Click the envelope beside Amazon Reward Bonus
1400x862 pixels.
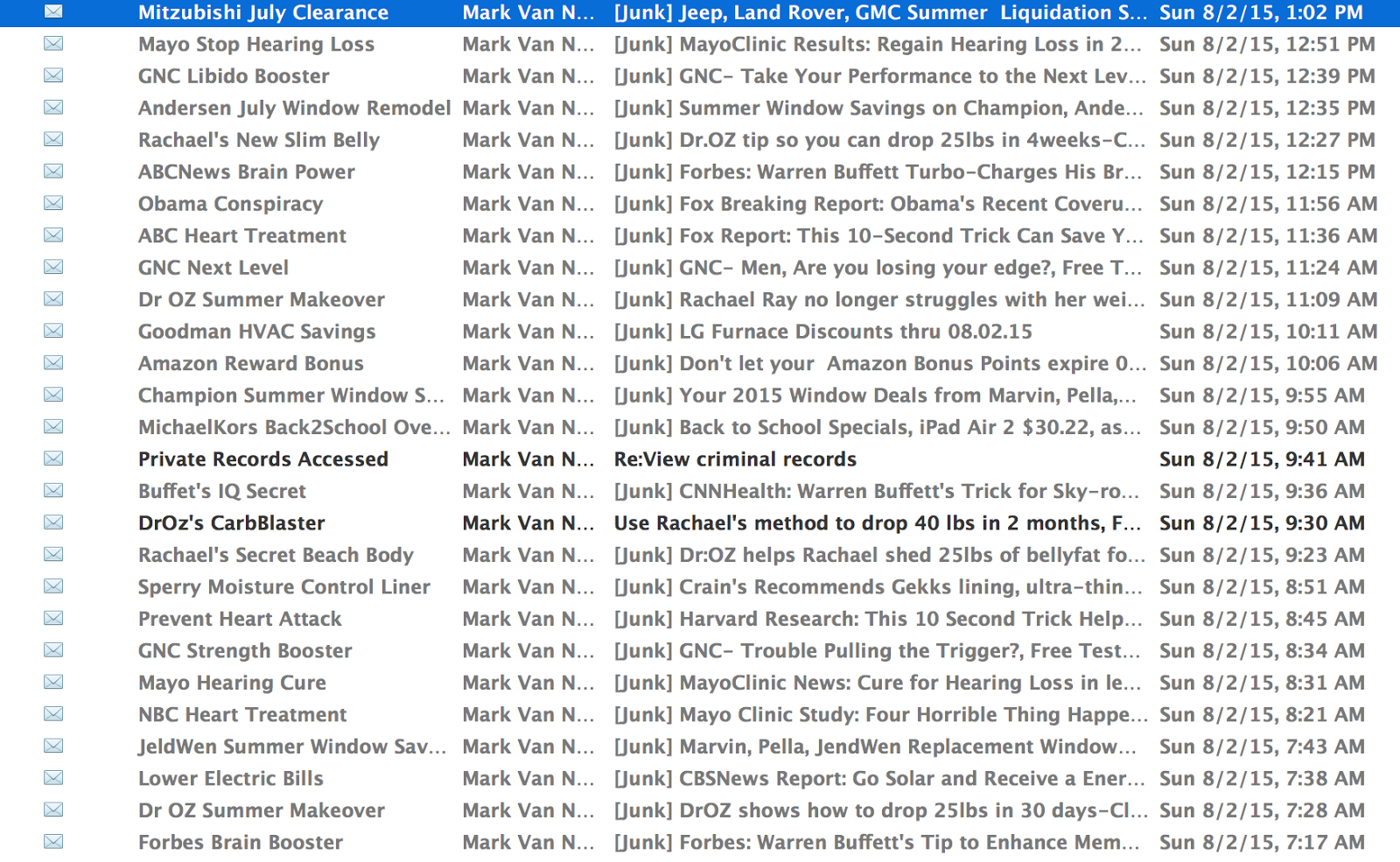(53, 363)
